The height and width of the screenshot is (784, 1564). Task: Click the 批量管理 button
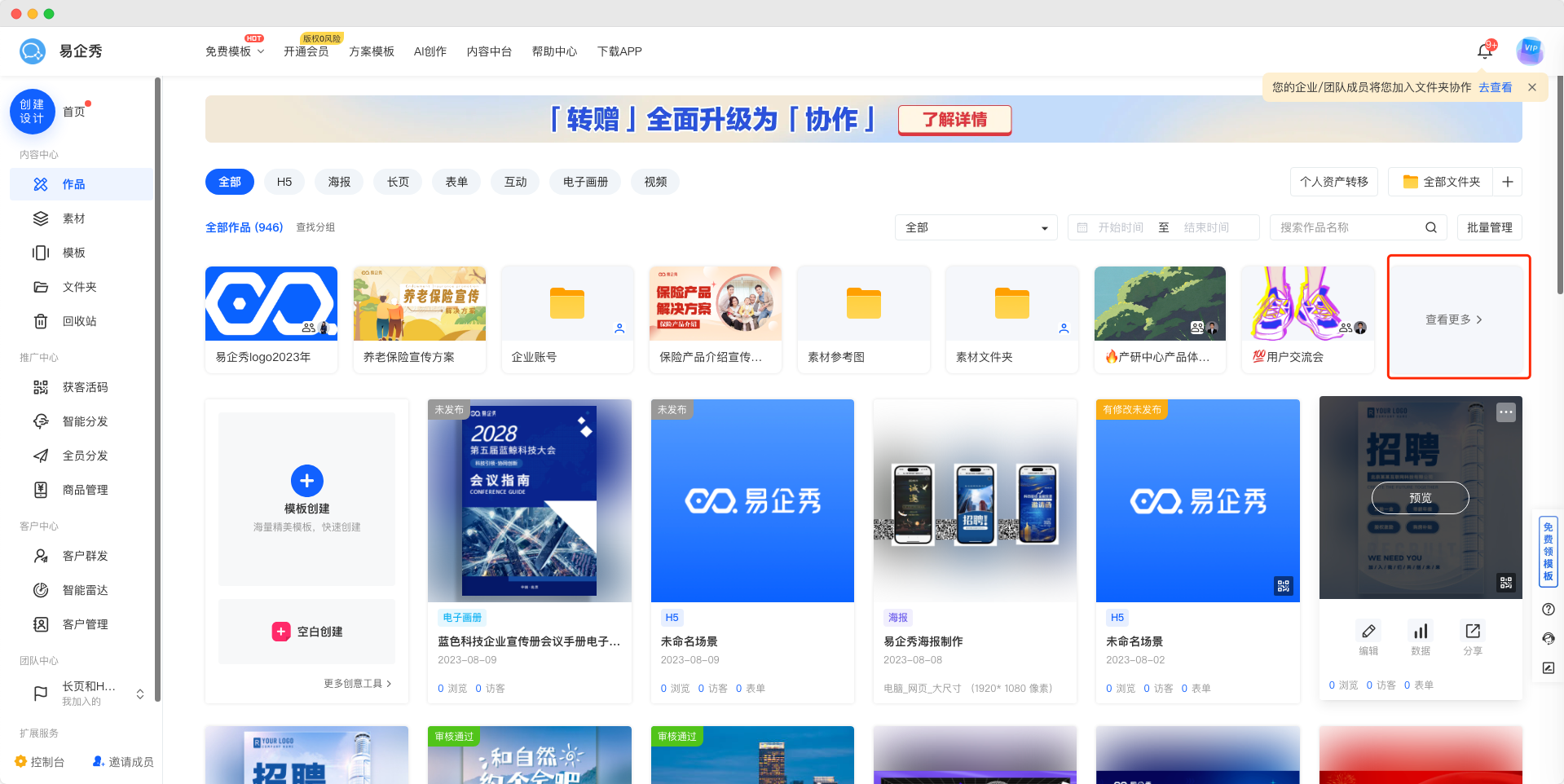(1490, 227)
